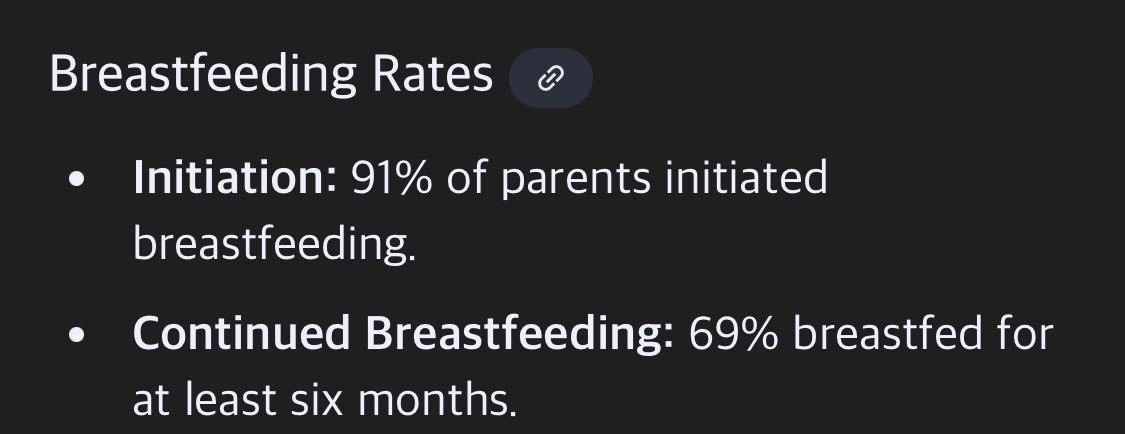Viewport: 1125px width, 434px height.
Task: Click the word "initiated"
Action: [x=746, y=178]
